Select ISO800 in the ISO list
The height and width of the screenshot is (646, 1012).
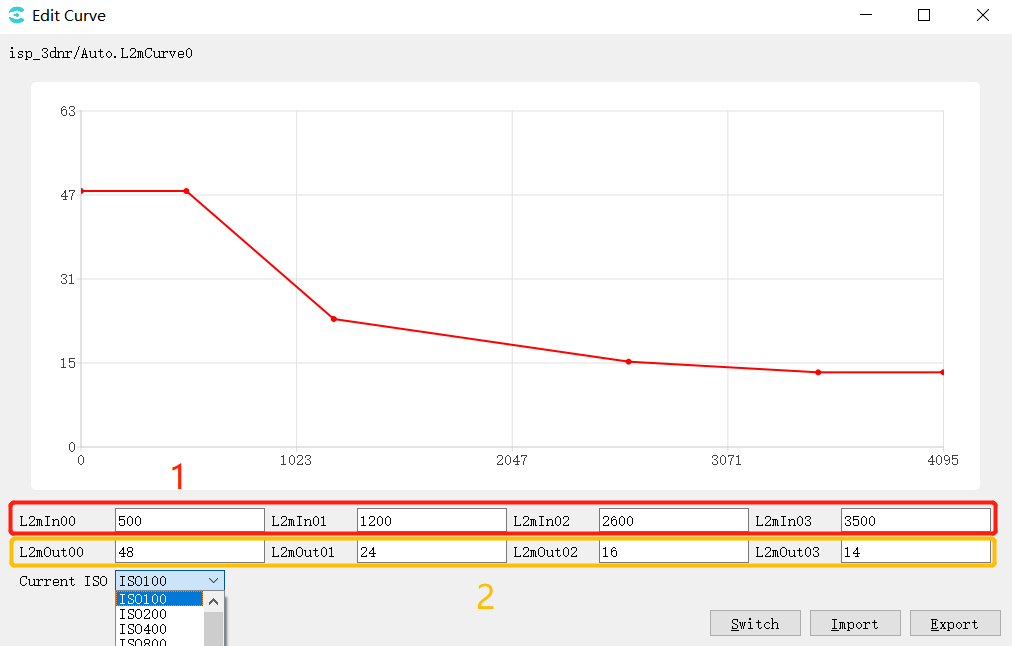click(159, 641)
